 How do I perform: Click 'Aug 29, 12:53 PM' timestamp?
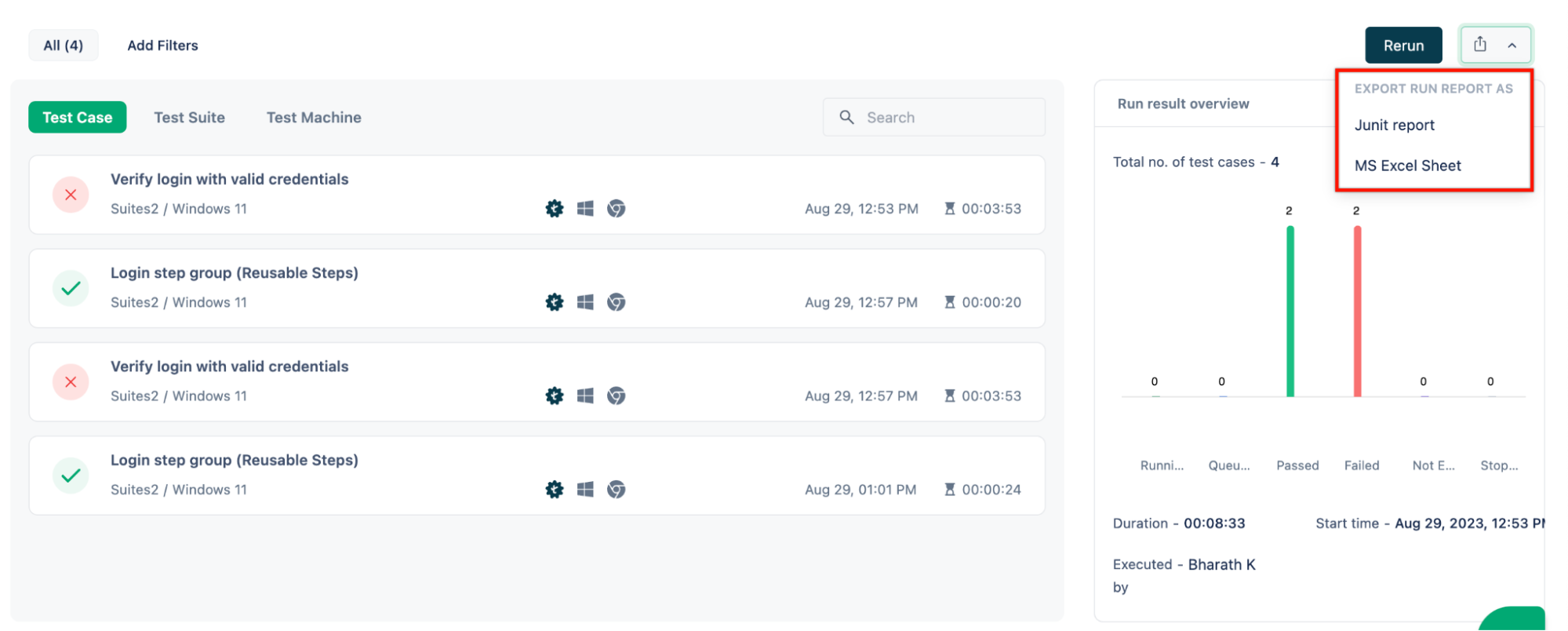[861, 209]
